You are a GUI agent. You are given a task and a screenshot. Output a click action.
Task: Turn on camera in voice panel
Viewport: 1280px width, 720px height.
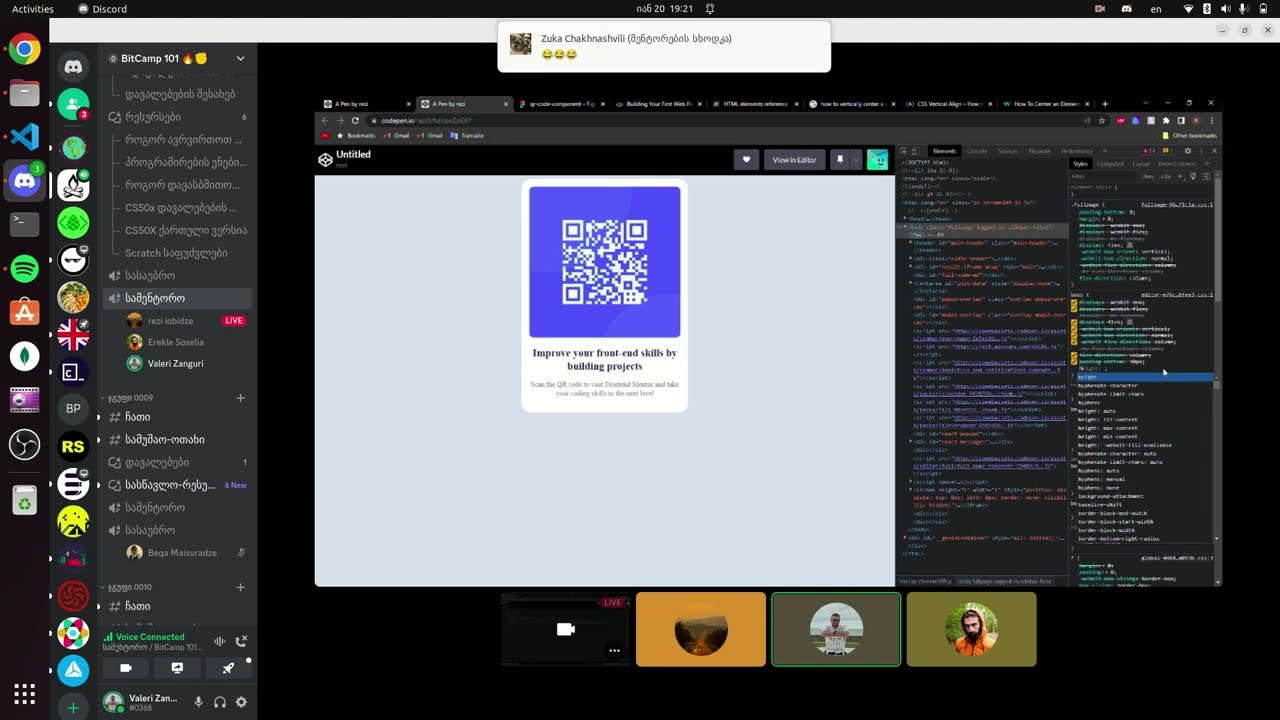tap(126, 668)
